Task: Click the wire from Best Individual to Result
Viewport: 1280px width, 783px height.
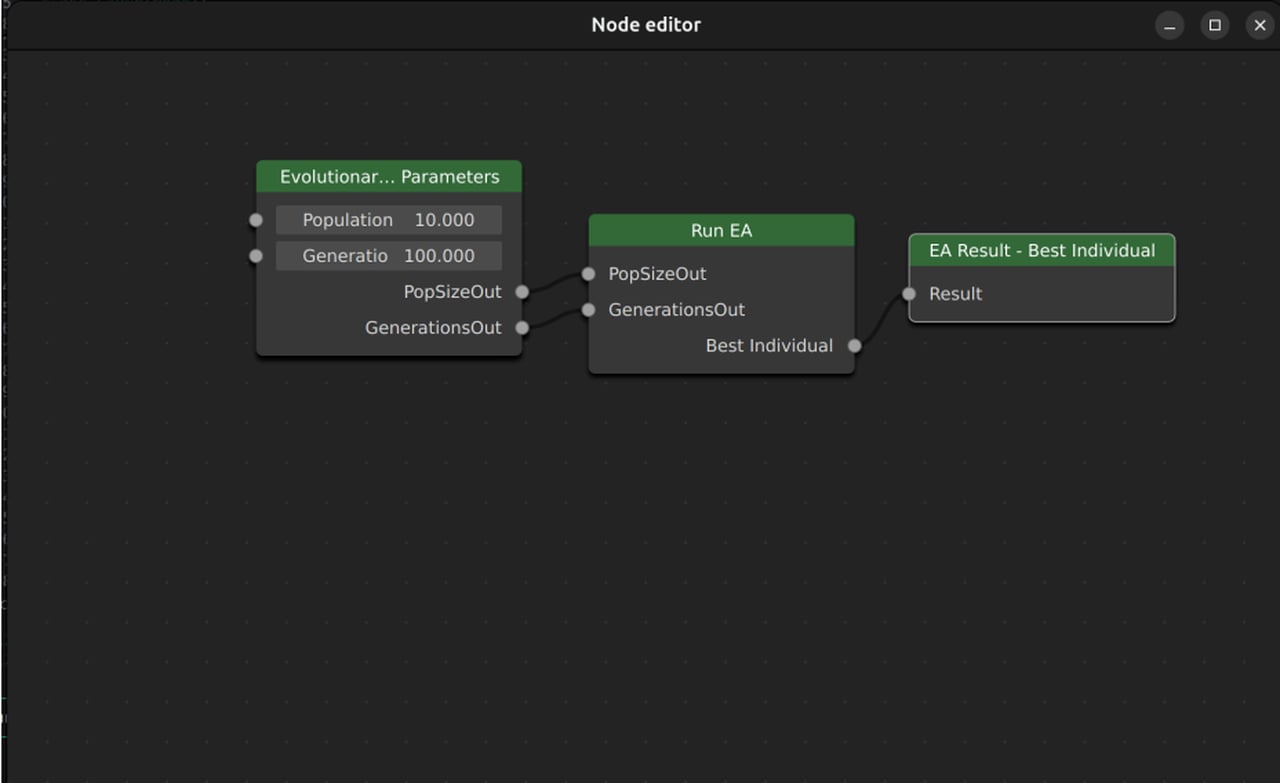Action: [882, 320]
